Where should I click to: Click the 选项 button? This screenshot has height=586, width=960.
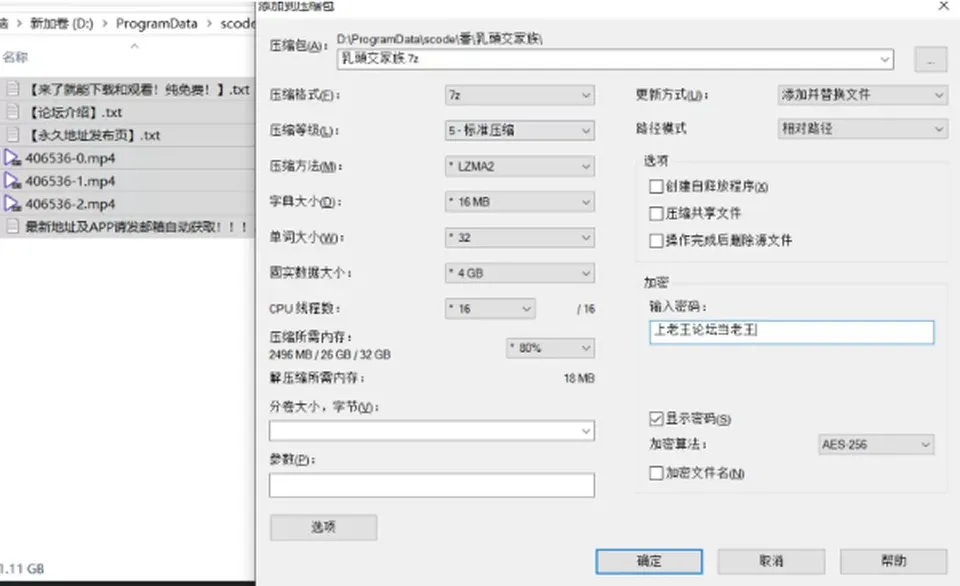point(323,527)
